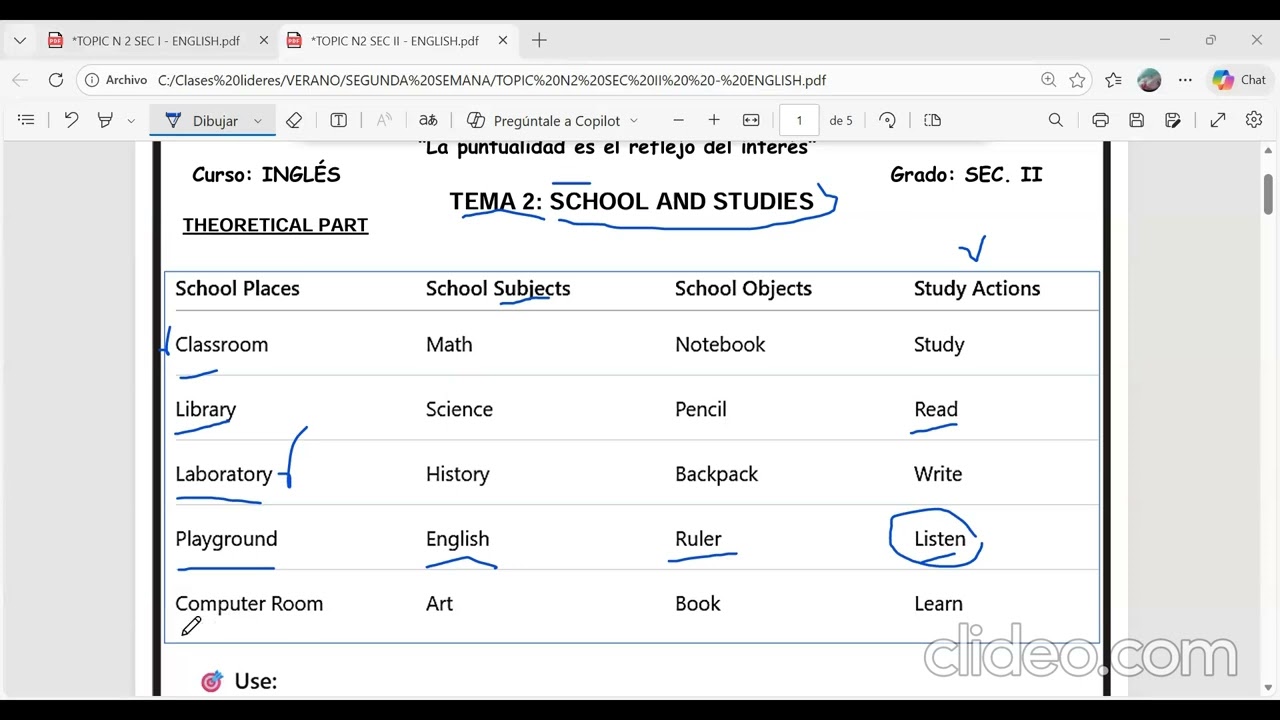1280x720 pixels.
Task: Fit PDF page to width
Action: click(751, 120)
